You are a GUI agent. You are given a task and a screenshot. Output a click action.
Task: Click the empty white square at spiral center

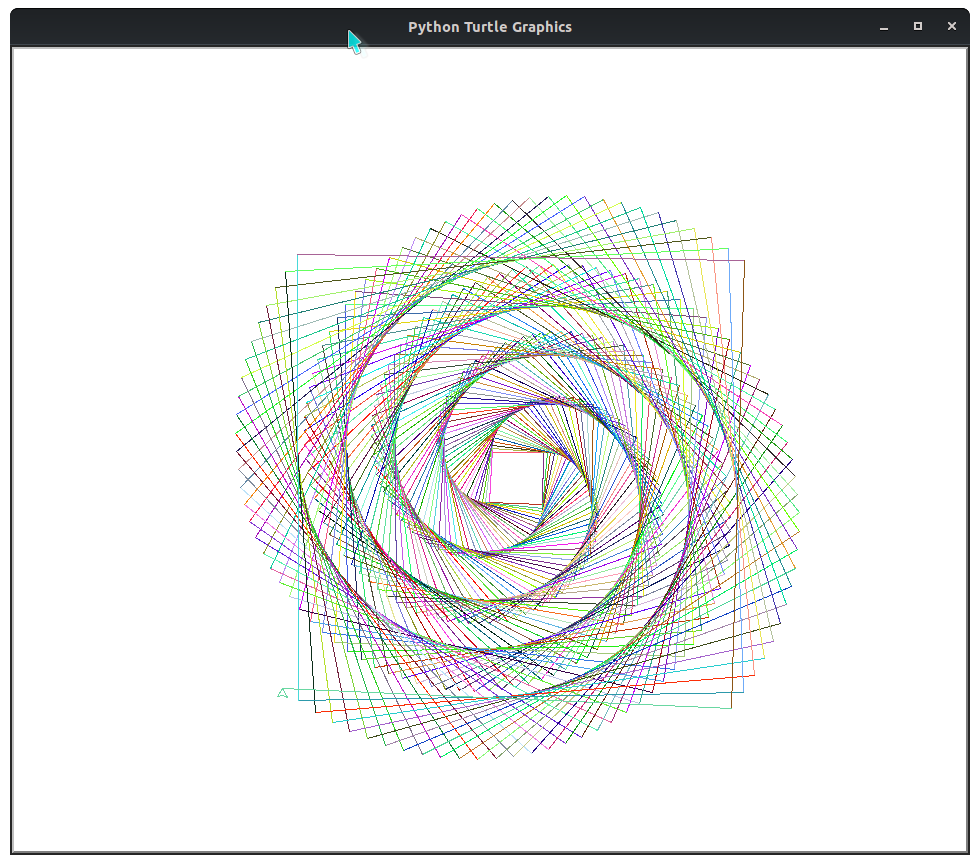pos(517,478)
